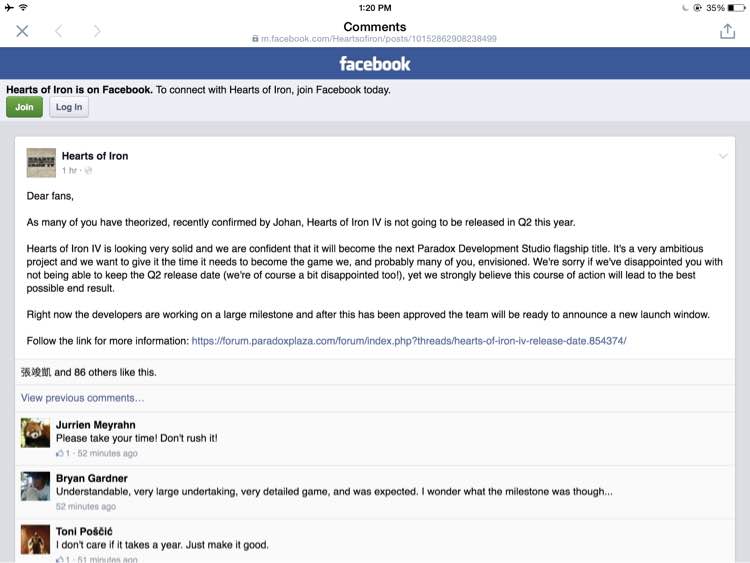
Task: Expand View previous comments
Action: click(x=82, y=398)
